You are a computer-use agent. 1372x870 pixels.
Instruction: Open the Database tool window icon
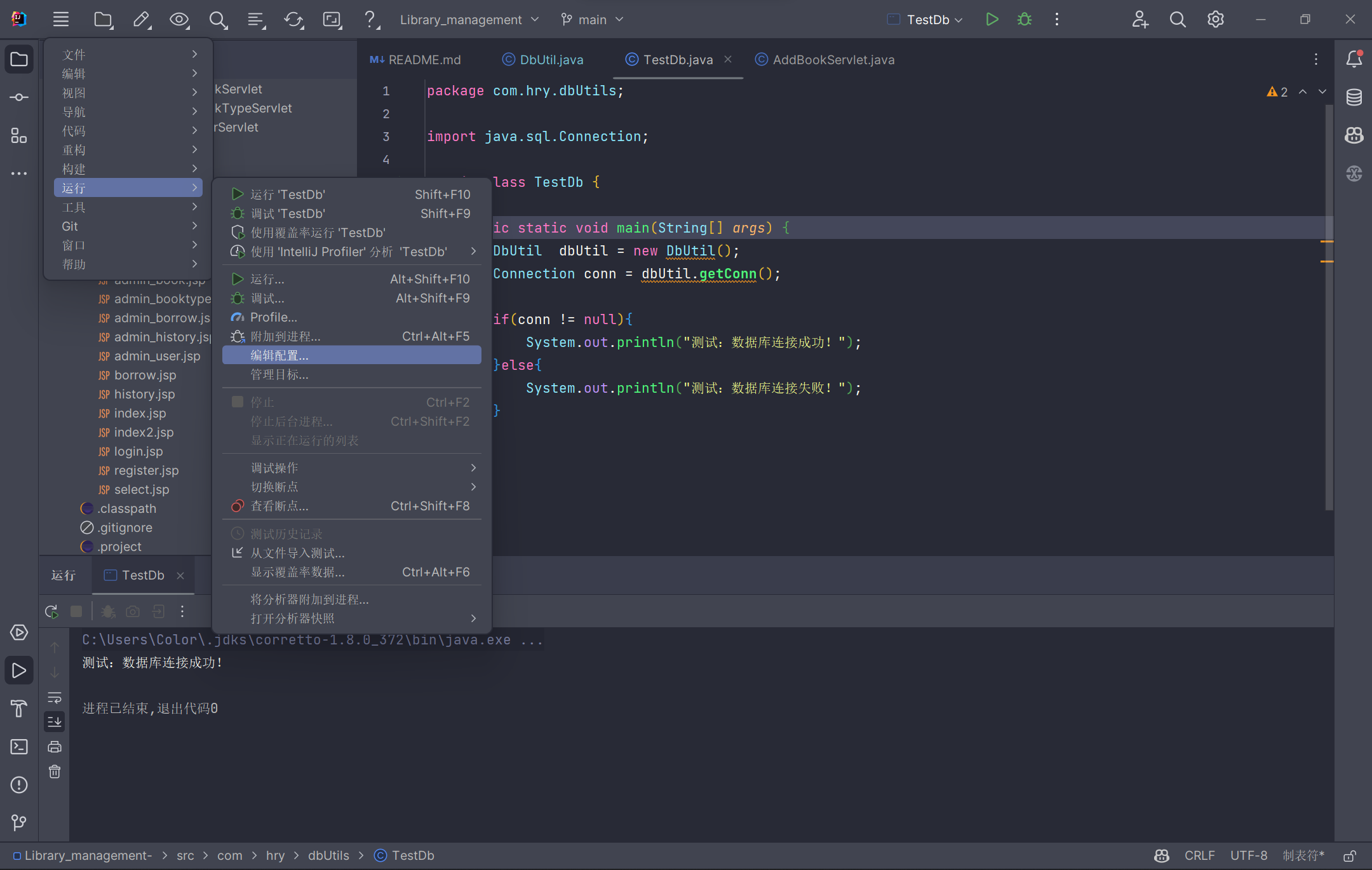(1354, 97)
